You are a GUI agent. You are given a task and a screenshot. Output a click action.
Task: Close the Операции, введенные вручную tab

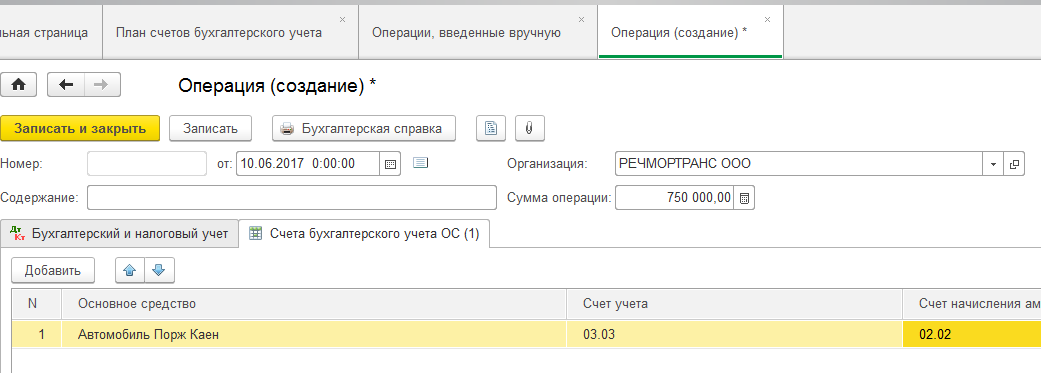pos(582,19)
